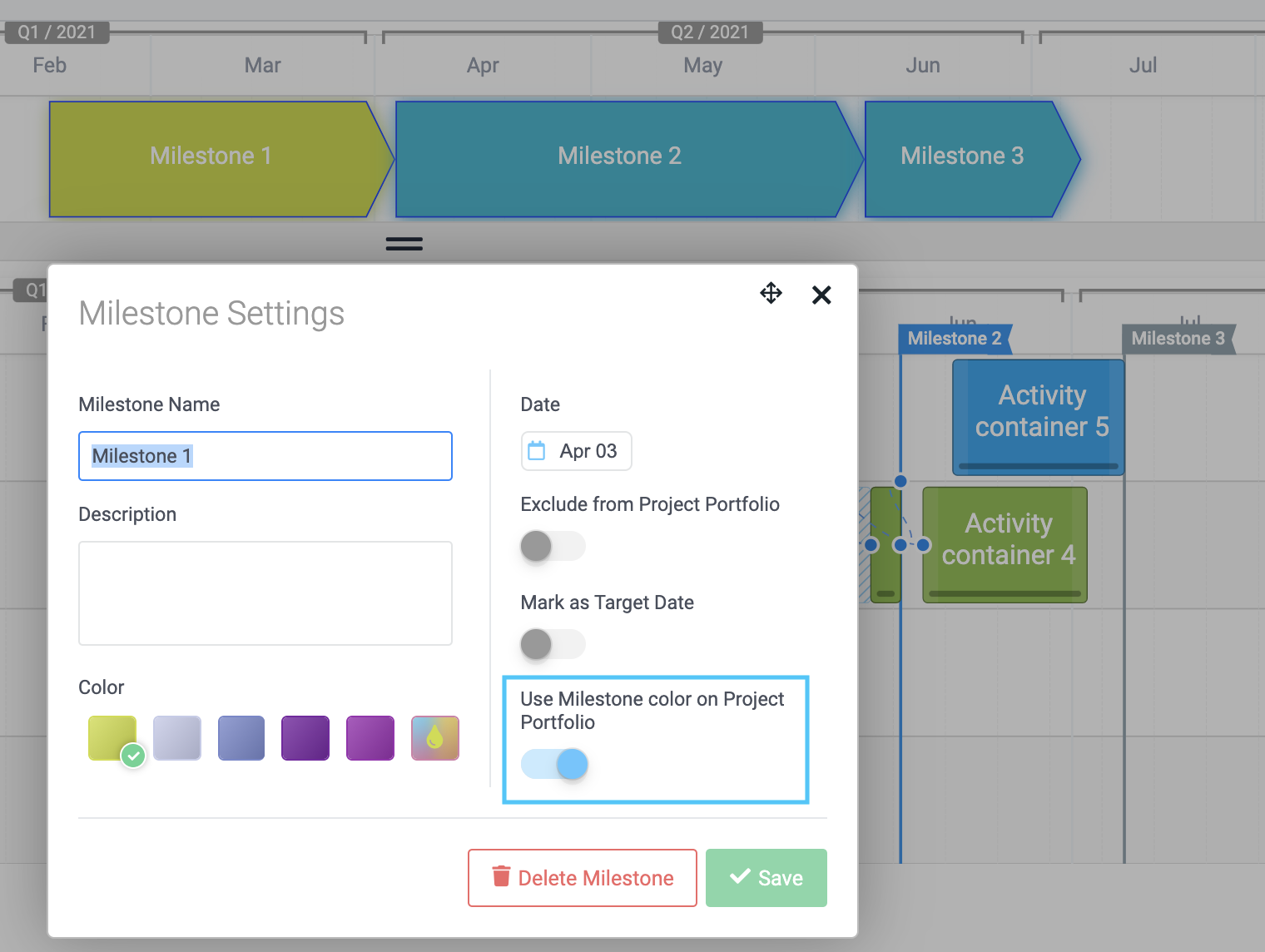The height and width of the screenshot is (952, 1265).
Task: Choose the light lavender color swatch
Action: (176, 738)
